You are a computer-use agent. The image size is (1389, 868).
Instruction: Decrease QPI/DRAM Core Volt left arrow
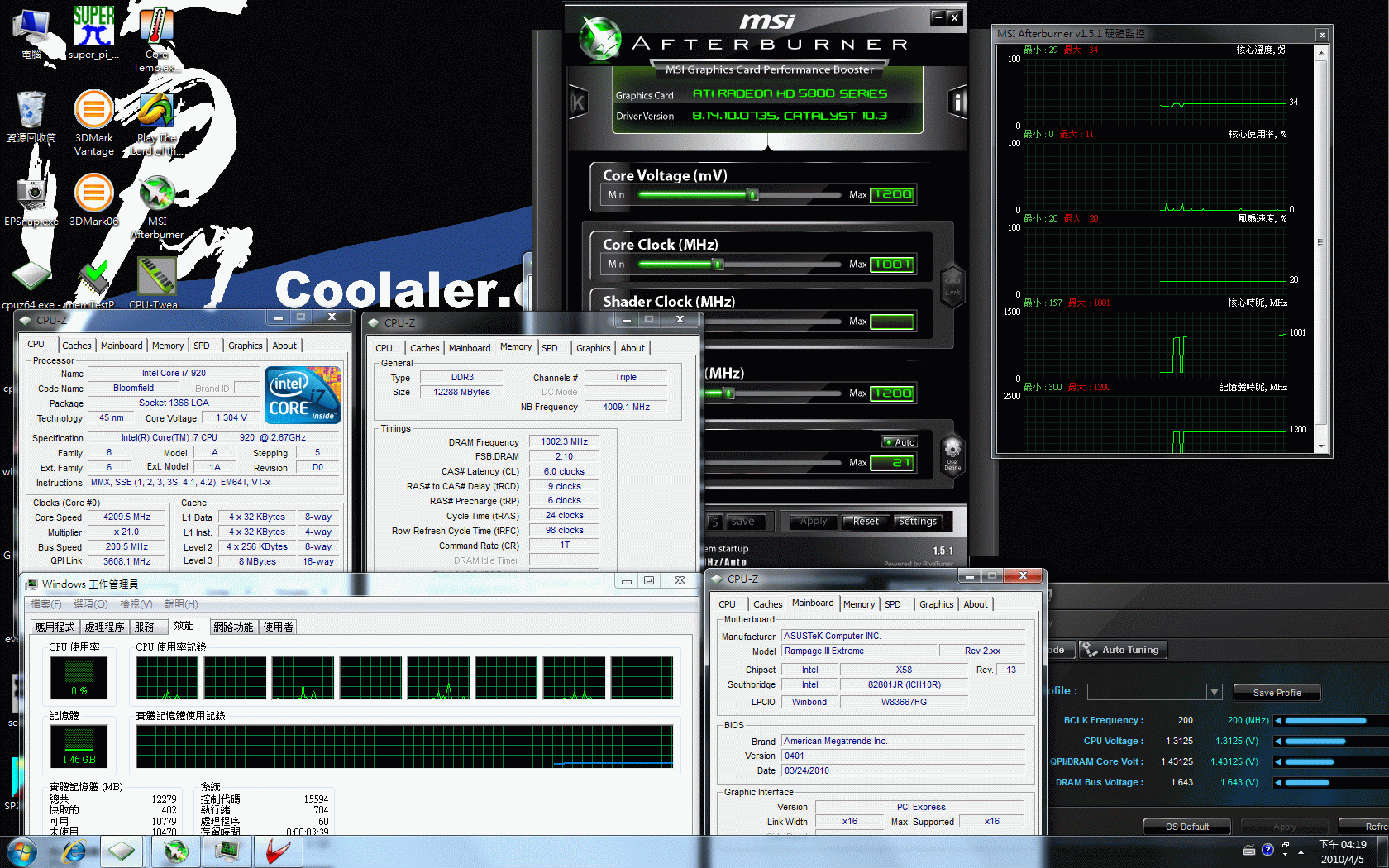pyautogui.click(x=1278, y=762)
